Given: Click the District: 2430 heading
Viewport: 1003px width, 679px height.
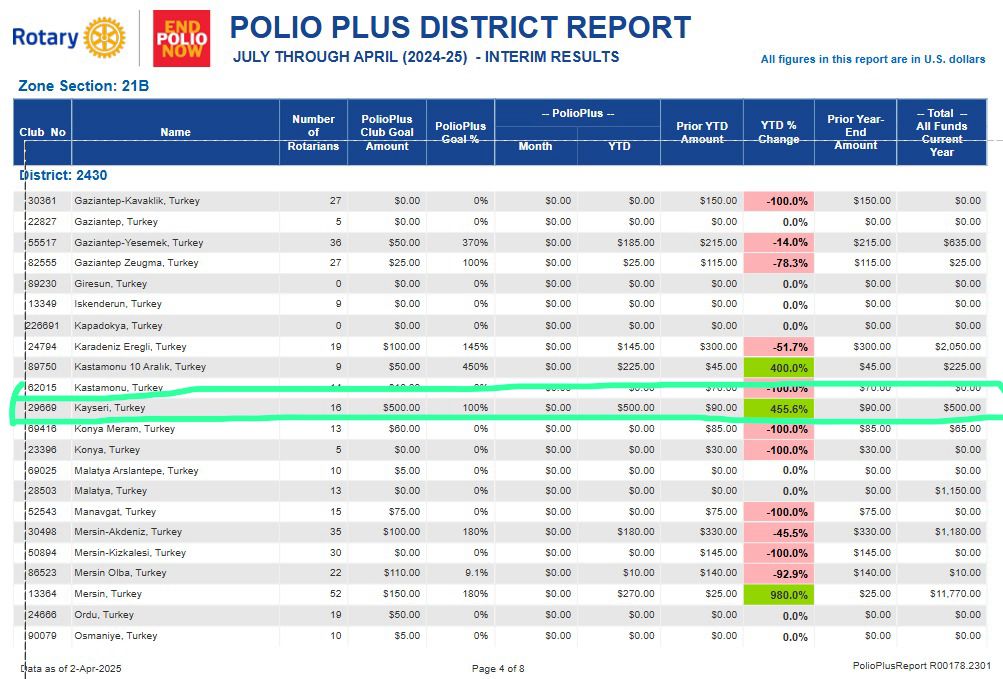Looking at the screenshot, I should pyautogui.click(x=63, y=175).
